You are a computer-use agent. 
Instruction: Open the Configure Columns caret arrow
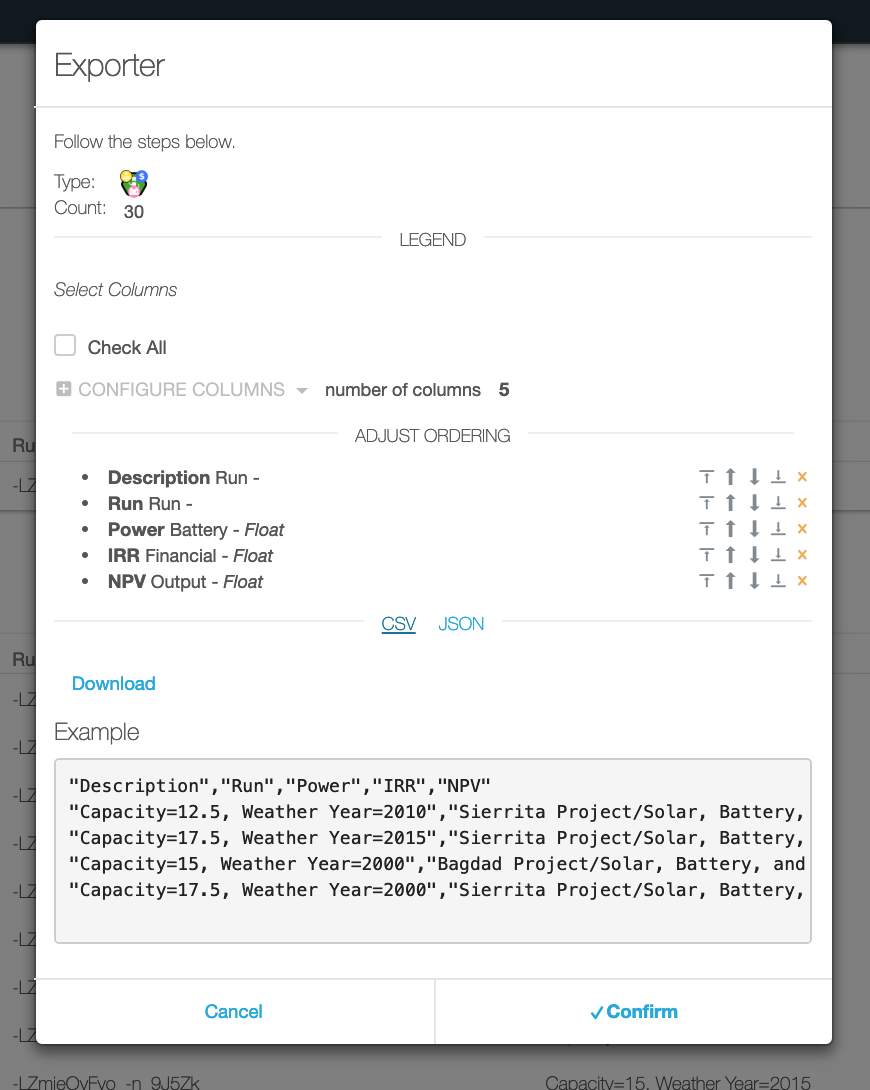click(302, 391)
